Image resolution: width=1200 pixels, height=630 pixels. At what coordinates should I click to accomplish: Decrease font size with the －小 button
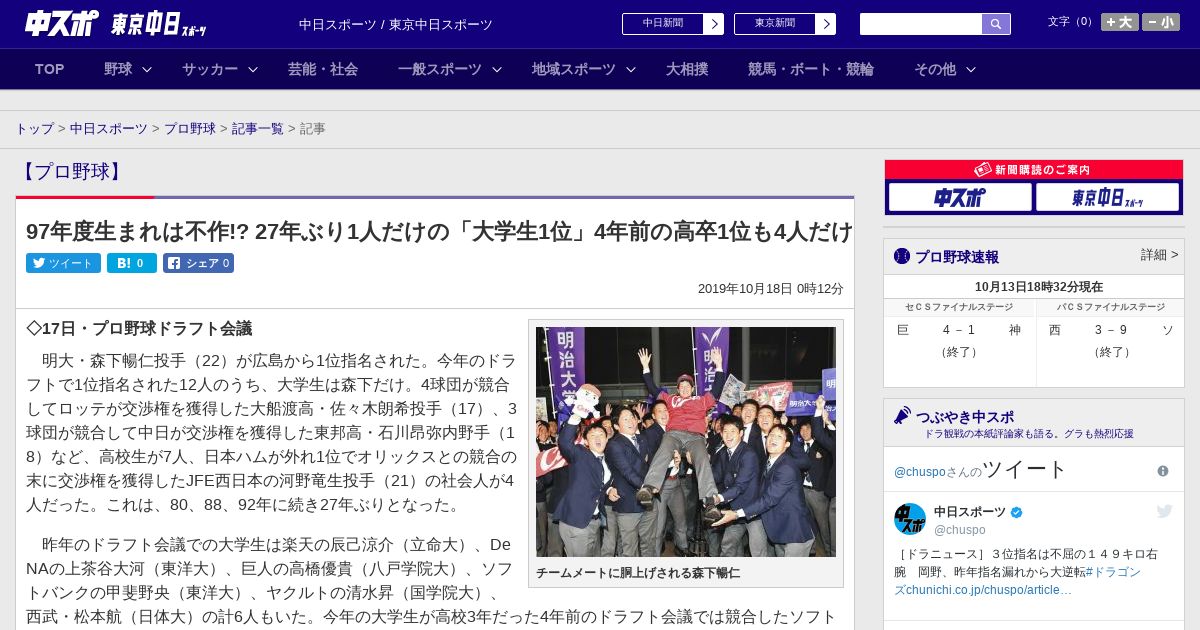(x=1161, y=22)
